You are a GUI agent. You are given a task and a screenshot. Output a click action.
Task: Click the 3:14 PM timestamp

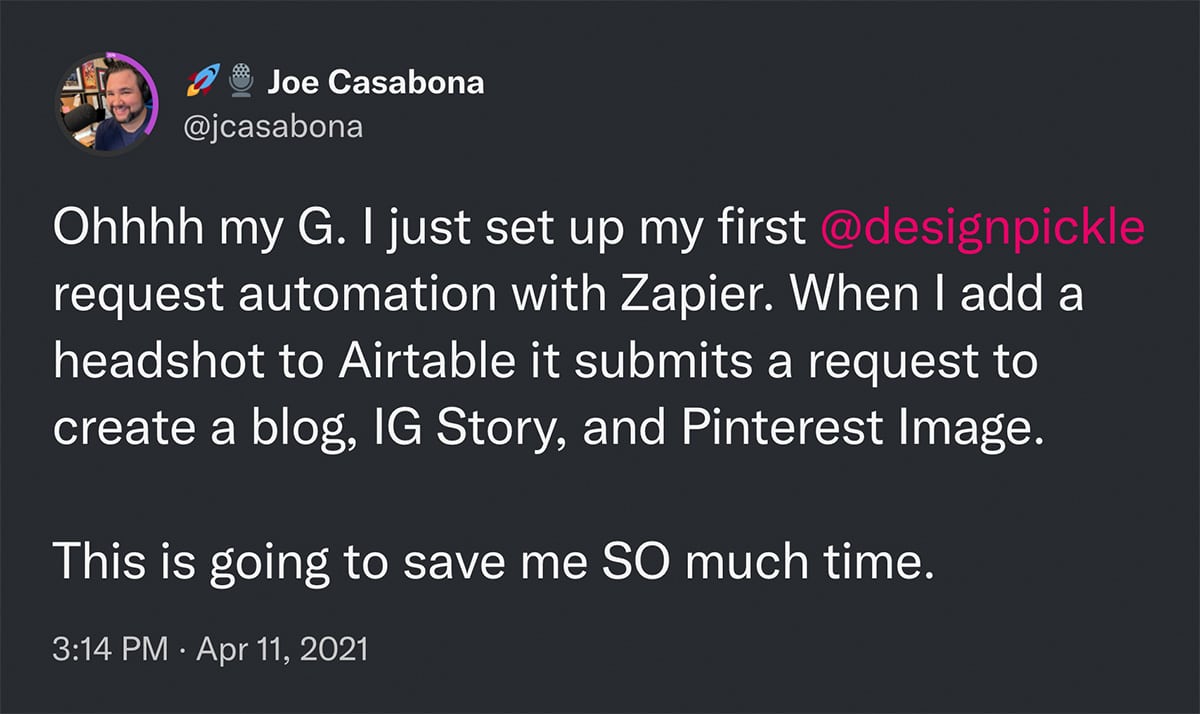click(110, 650)
